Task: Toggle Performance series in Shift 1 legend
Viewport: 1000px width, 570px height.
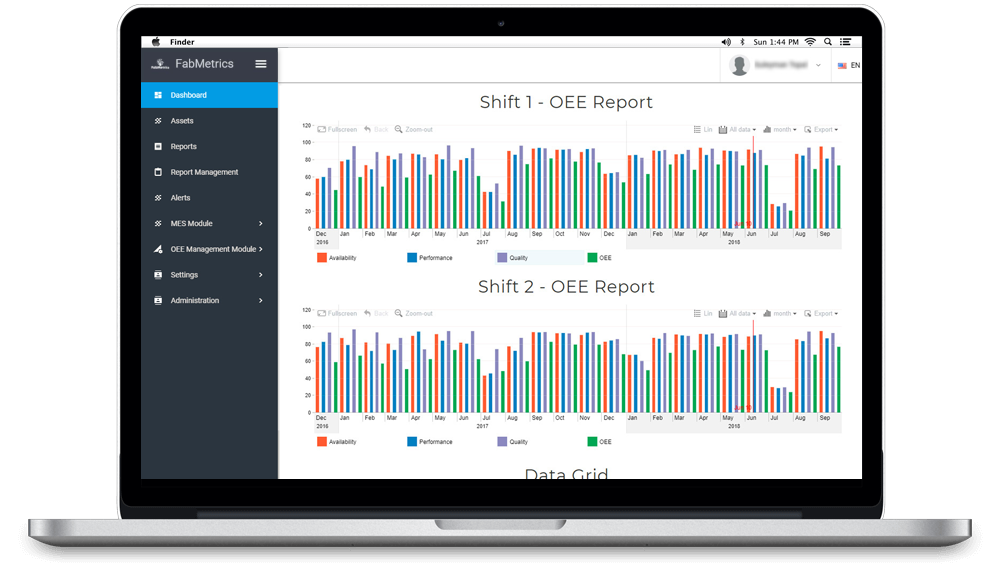Action: [x=412, y=258]
